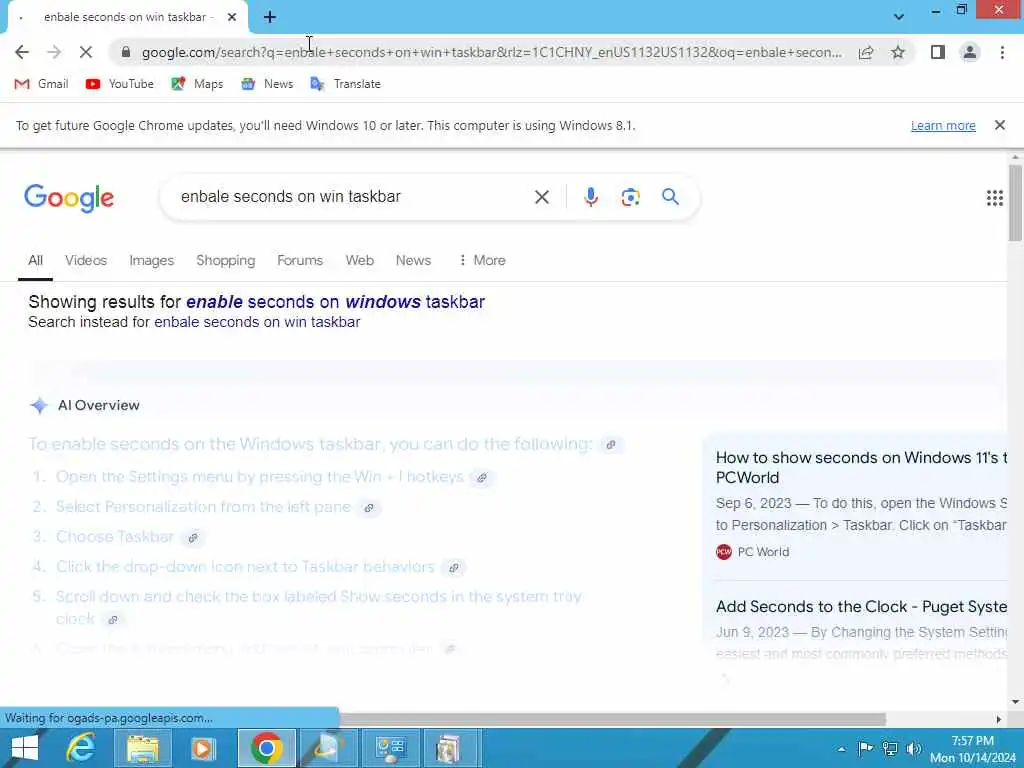
Task: Open source link for Choose Taskbar step
Action: (193, 537)
